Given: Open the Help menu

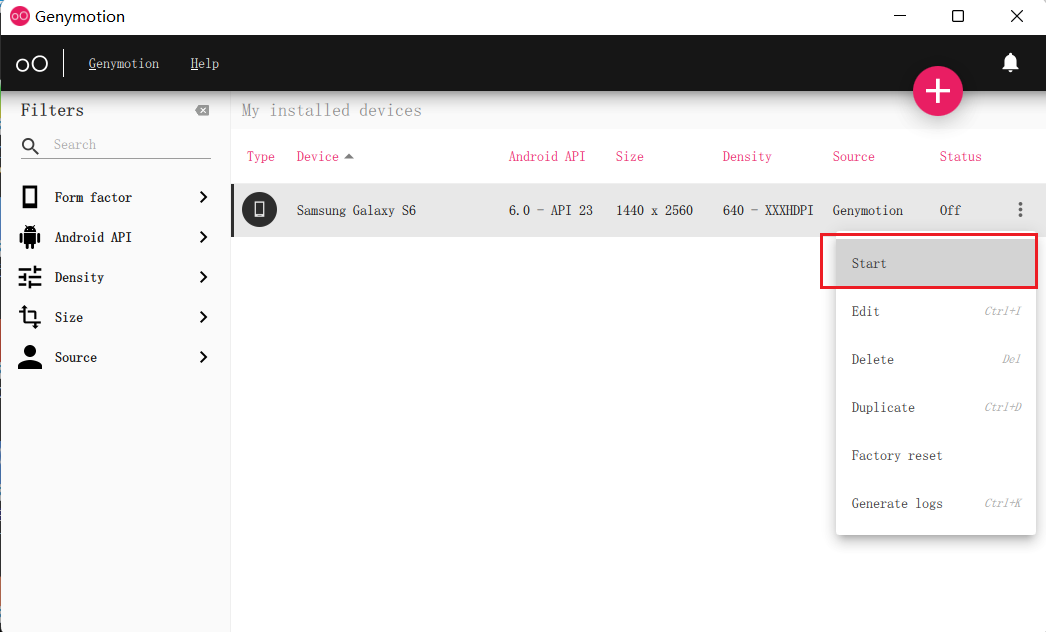Looking at the screenshot, I should pos(204,63).
